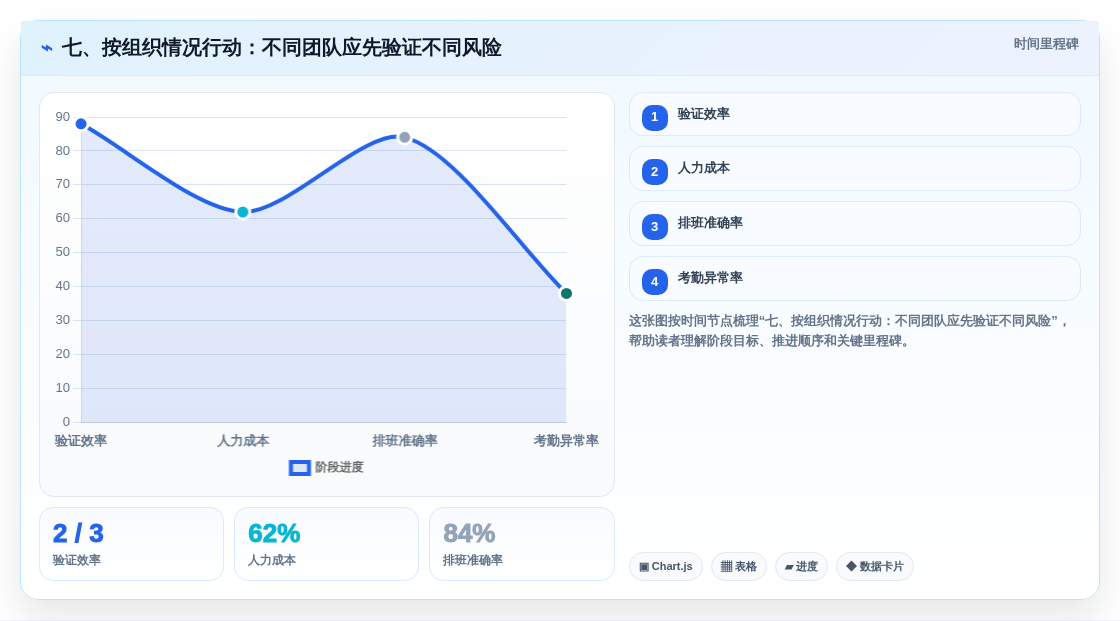The width and height of the screenshot is (1120, 621).
Task: Click the x-axis label 人力成本
Action: [243, 441]
